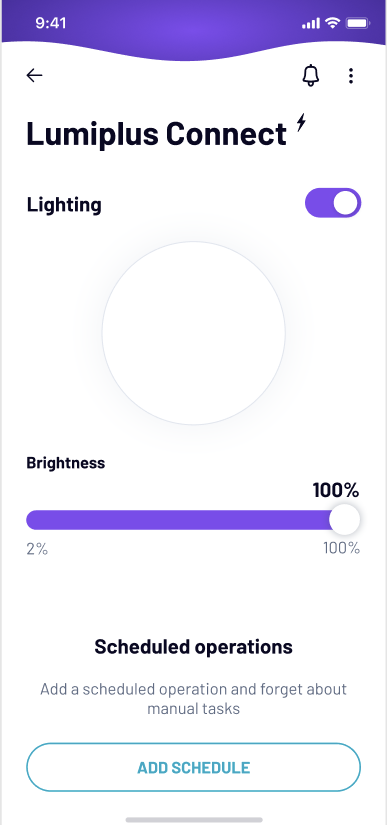The image size is (387, 825).
Task: Tap the 100% maximum label under slider
Action: tap(342, 548)
